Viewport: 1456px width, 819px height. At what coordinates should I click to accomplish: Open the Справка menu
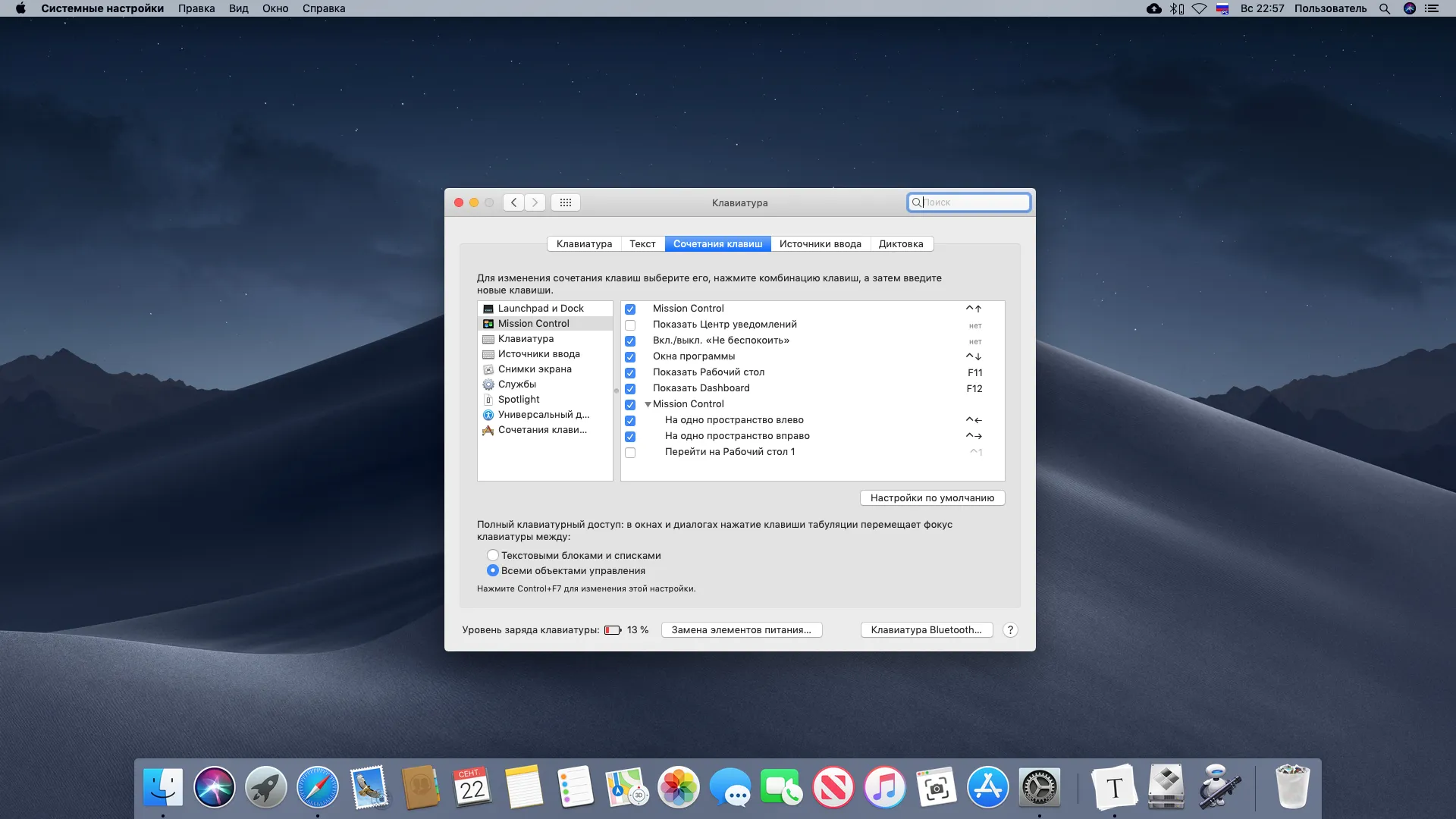click(324, 8)
